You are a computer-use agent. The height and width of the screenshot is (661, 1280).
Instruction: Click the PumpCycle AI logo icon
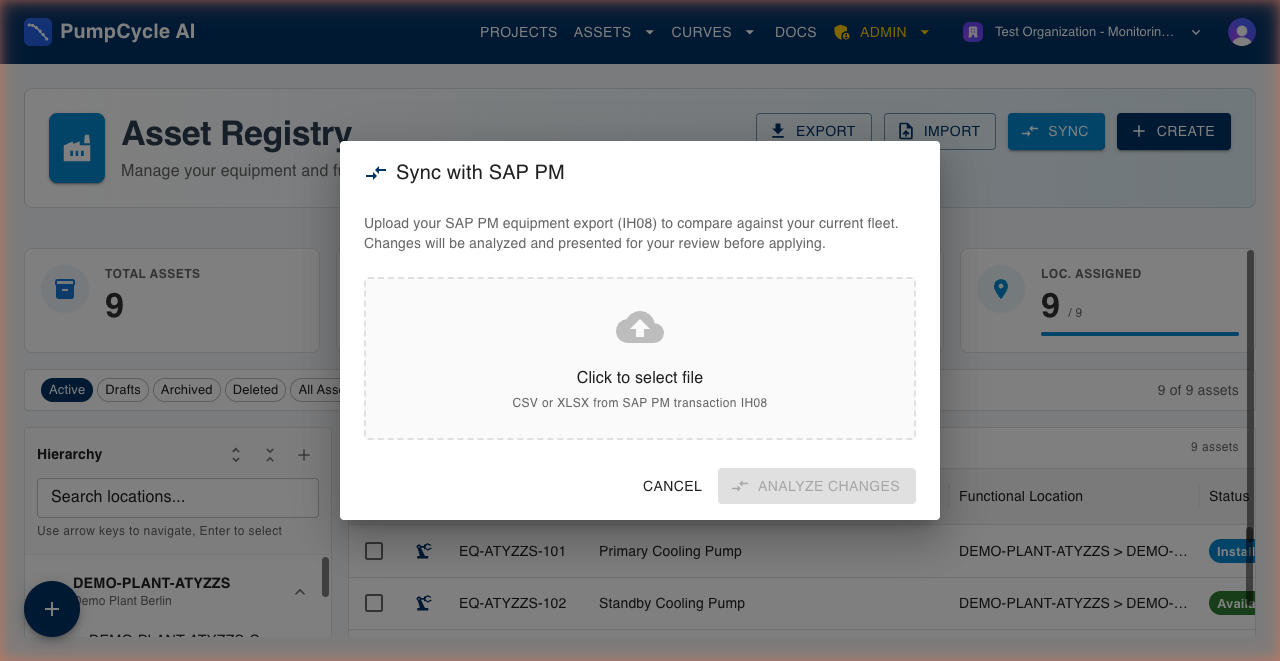click(x=38, y=31)
